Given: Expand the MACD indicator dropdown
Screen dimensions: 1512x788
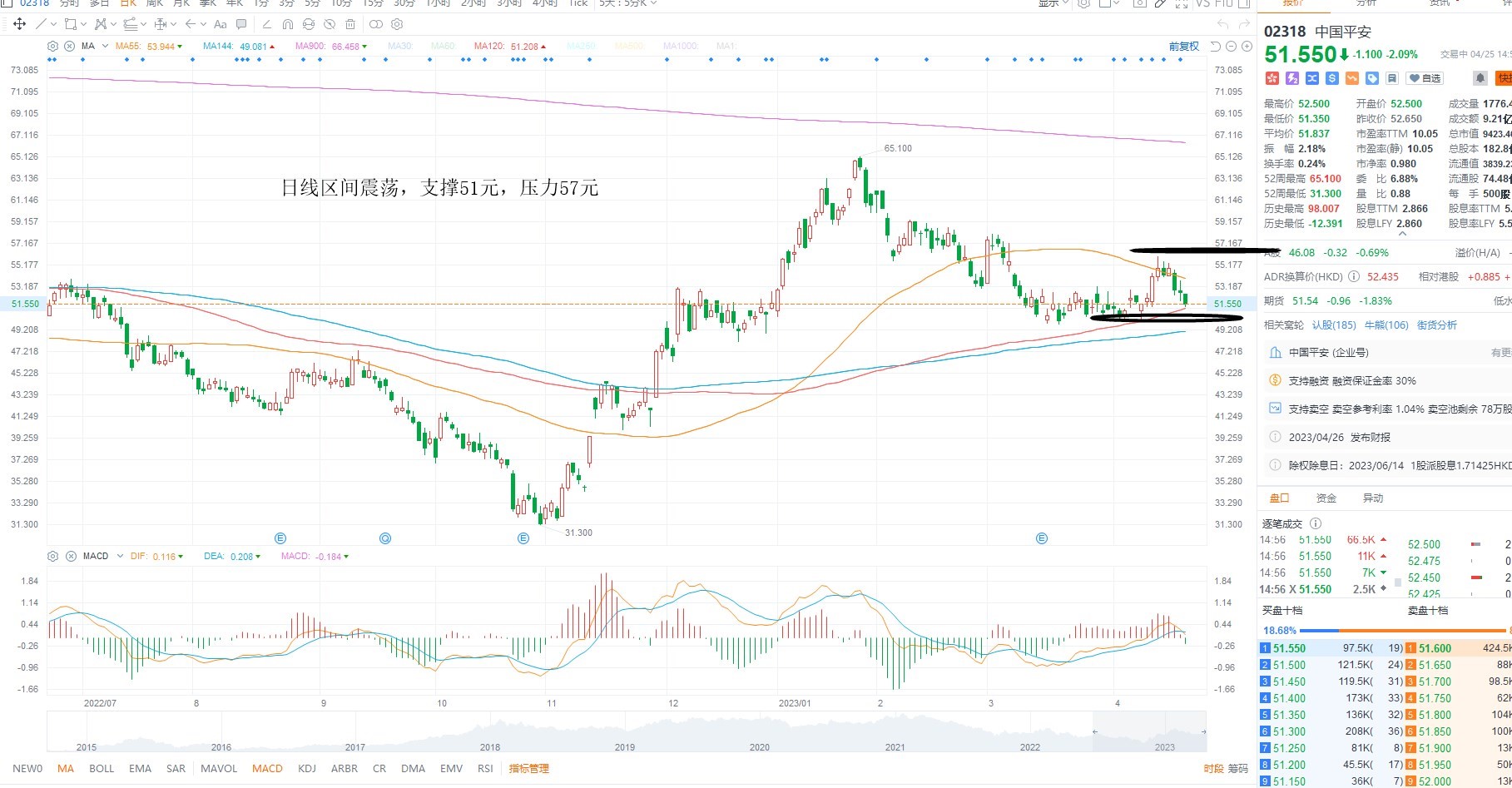Looking at the screenshot, I should point(120,556).
